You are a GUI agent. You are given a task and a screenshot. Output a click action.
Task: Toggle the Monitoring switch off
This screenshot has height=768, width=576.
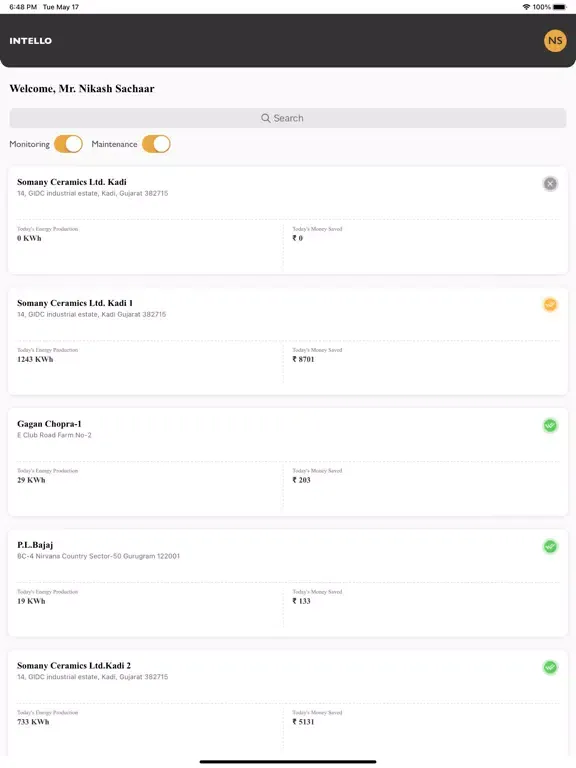[x=68, y=144]
